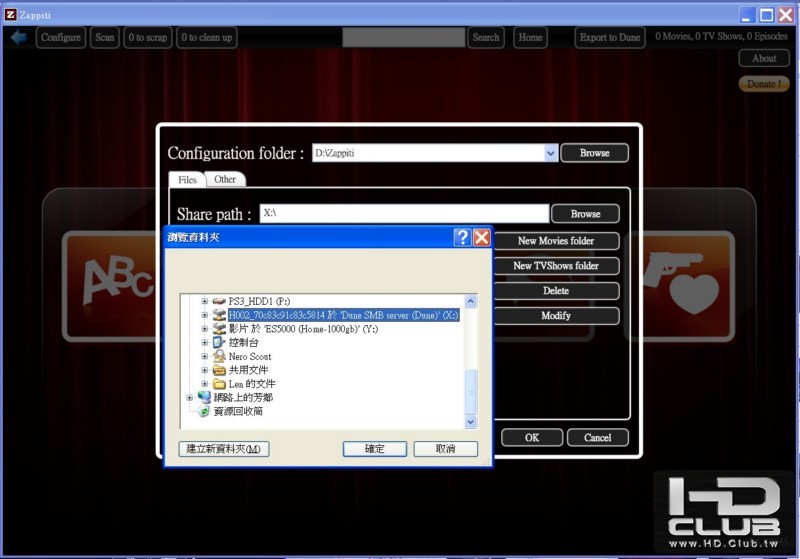This screenshot has width=800, height=559.
Task: Expand the Dune SMB server (X:) drive
Action: [x=205, y=315]
